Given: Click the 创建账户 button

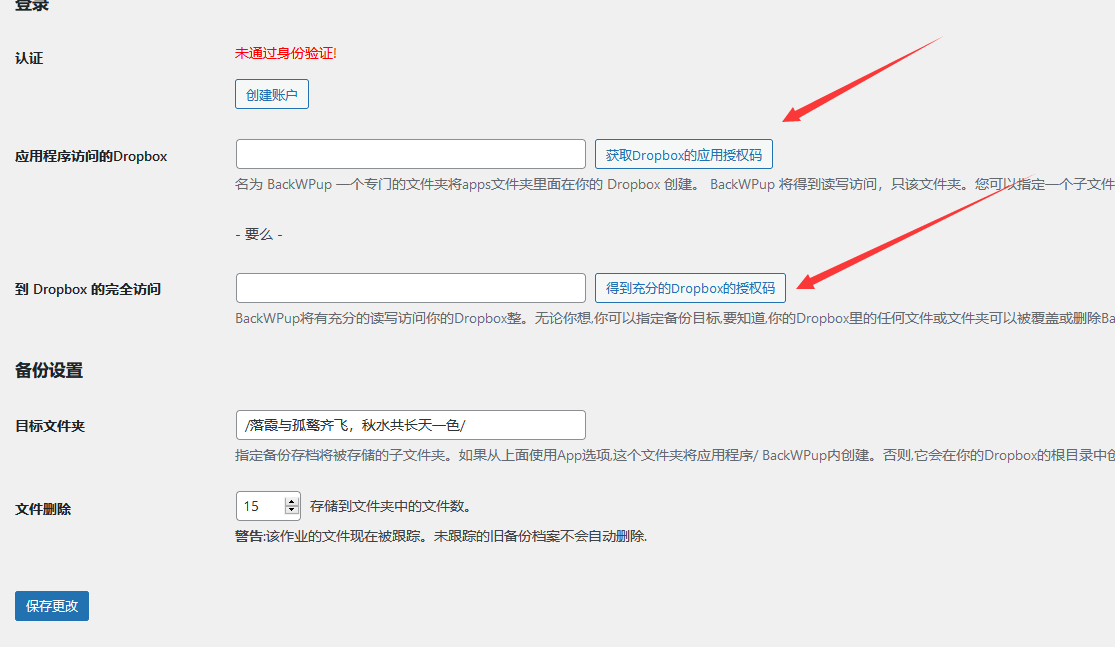Looking at the screenshot, I should tap(272, 94).
